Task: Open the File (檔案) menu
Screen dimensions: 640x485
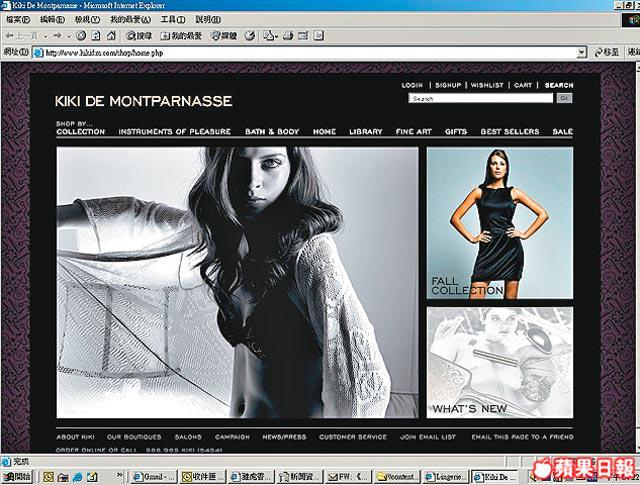Action: [18, 19]
